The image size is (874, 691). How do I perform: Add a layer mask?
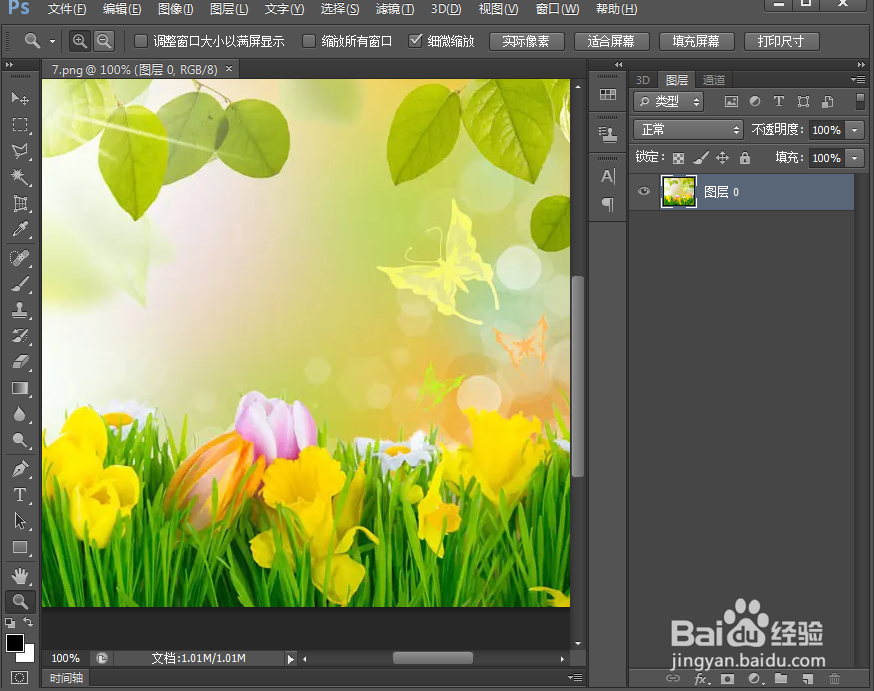click(x=727, y=679)
